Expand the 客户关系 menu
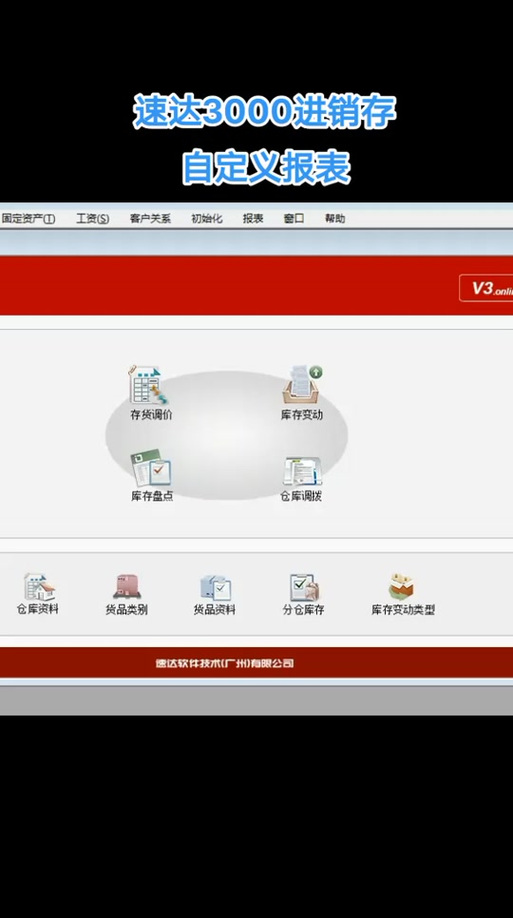 (151, 219)
